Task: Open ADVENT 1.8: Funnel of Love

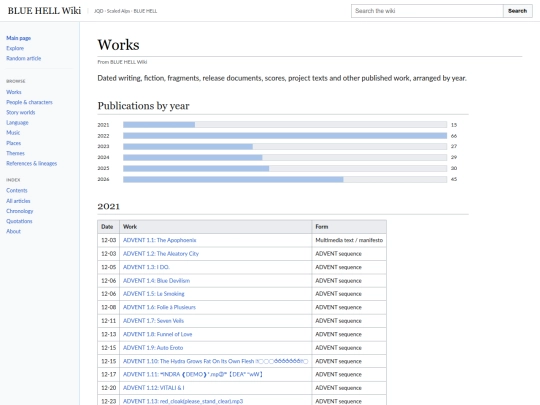Action: click(x=157, y=334)
